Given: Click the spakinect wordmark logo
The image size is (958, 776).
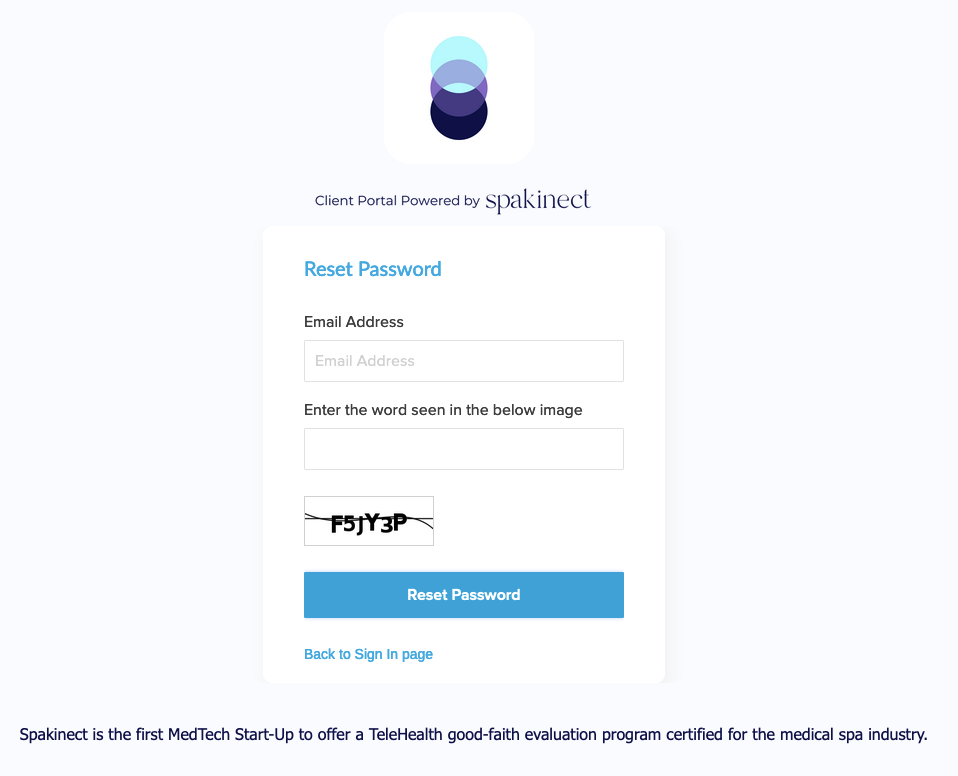Looking at the screenshot, I should click(x=538, y=200).
